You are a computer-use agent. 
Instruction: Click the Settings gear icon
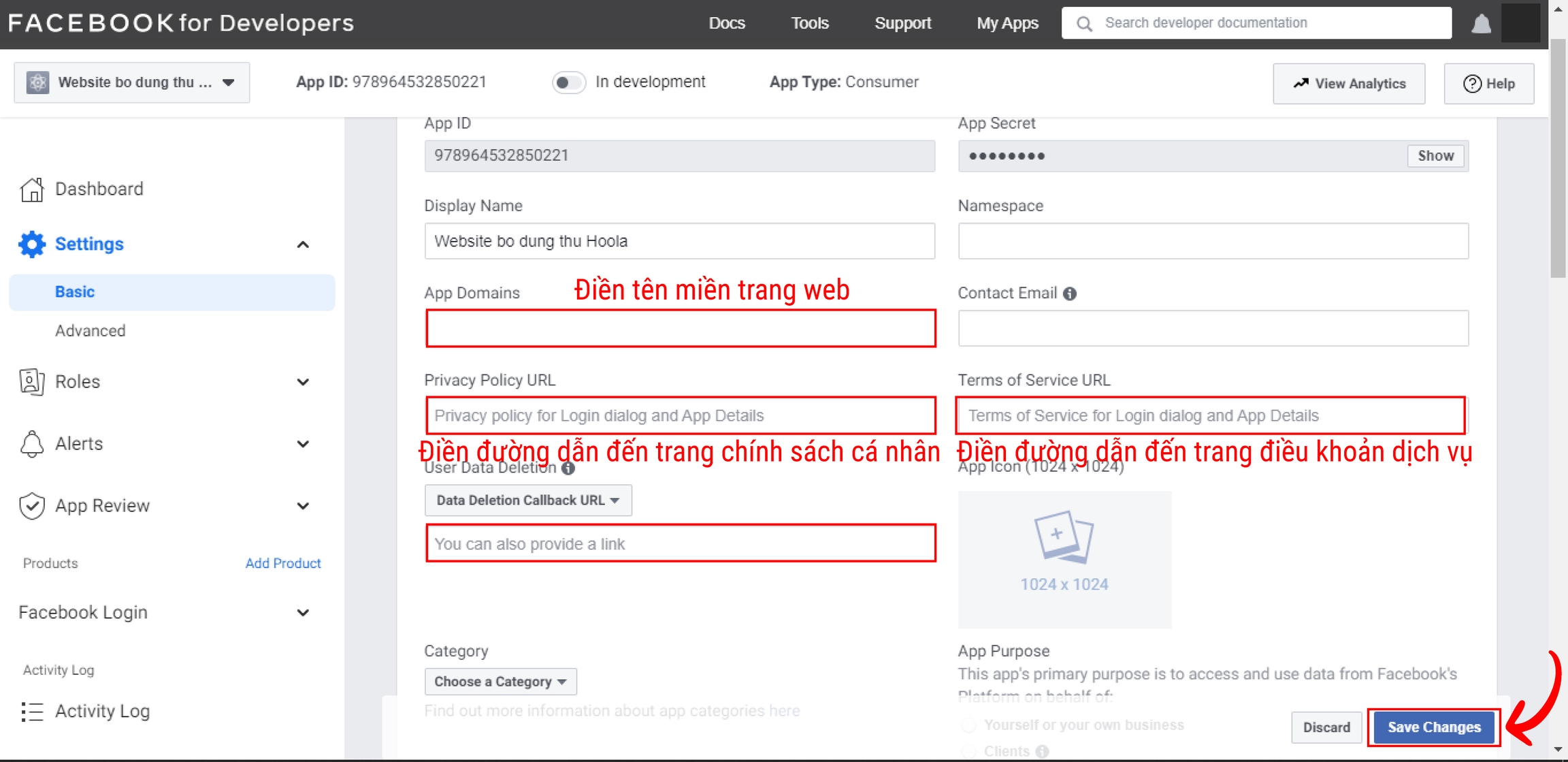[32, 244]
